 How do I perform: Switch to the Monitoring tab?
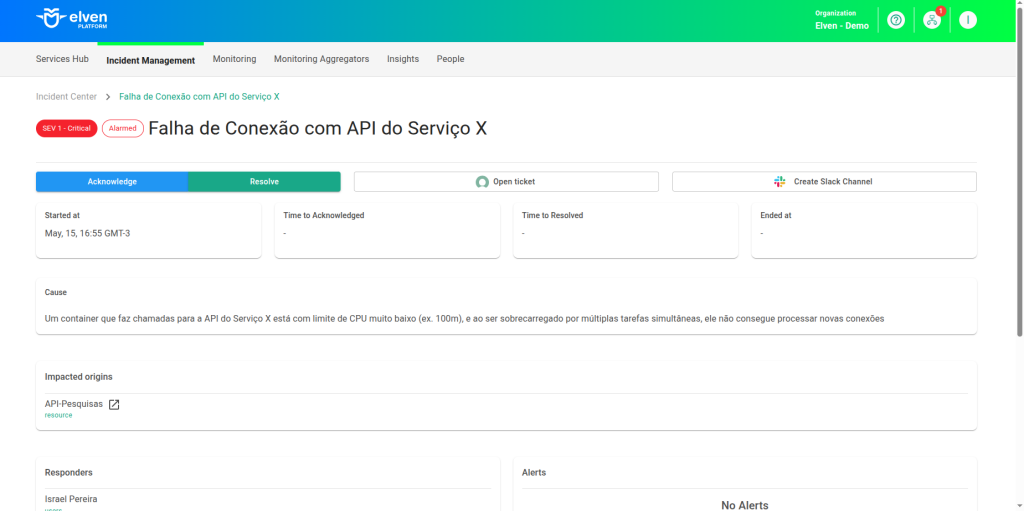234,59
